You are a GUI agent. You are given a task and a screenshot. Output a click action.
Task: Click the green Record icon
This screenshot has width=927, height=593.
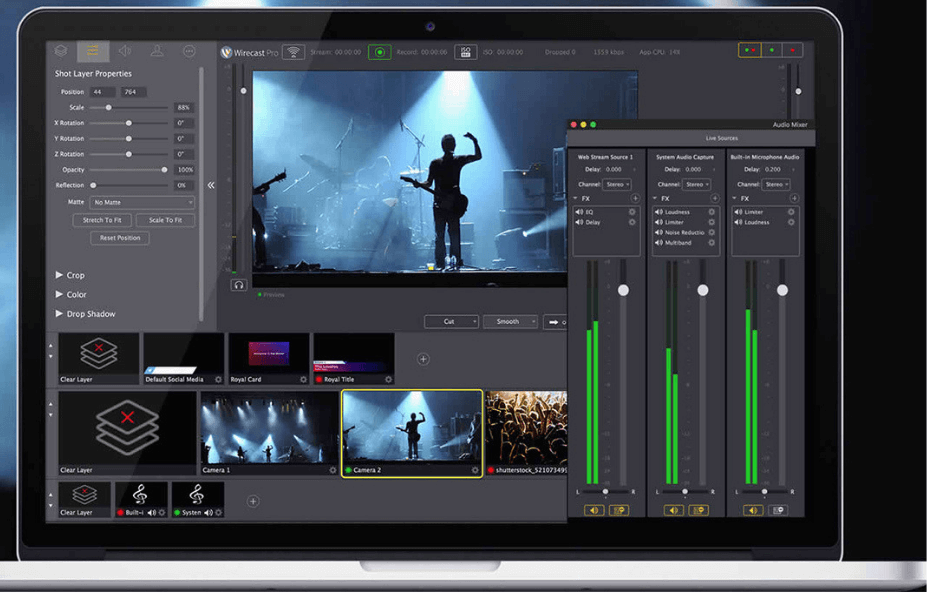click(380, 52)
